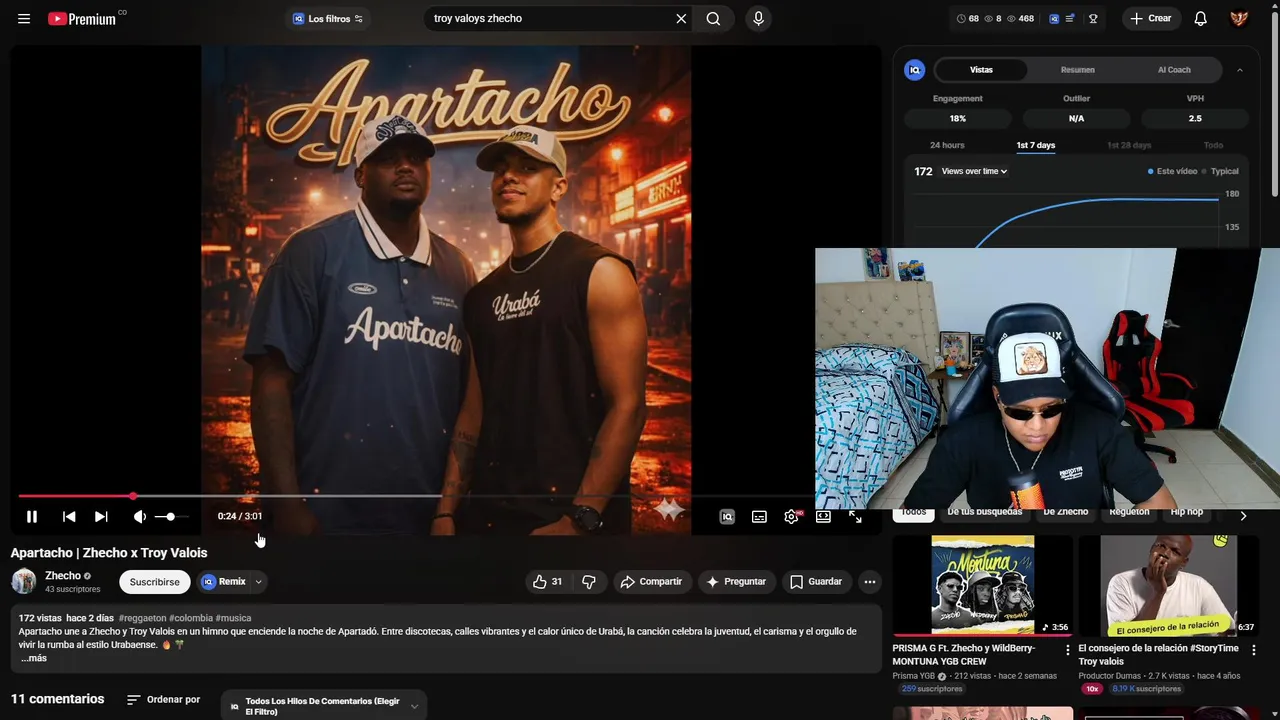Click the Crear button
The width and height of the screenshot is (1280, 720).
point(1151,18)
